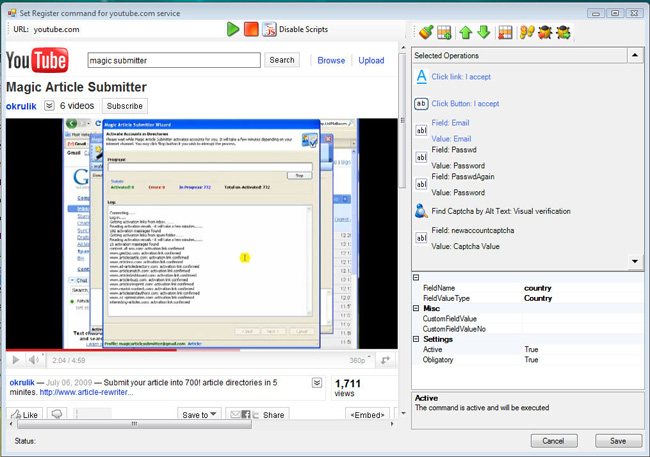Click the video play button

coord(16,360)
